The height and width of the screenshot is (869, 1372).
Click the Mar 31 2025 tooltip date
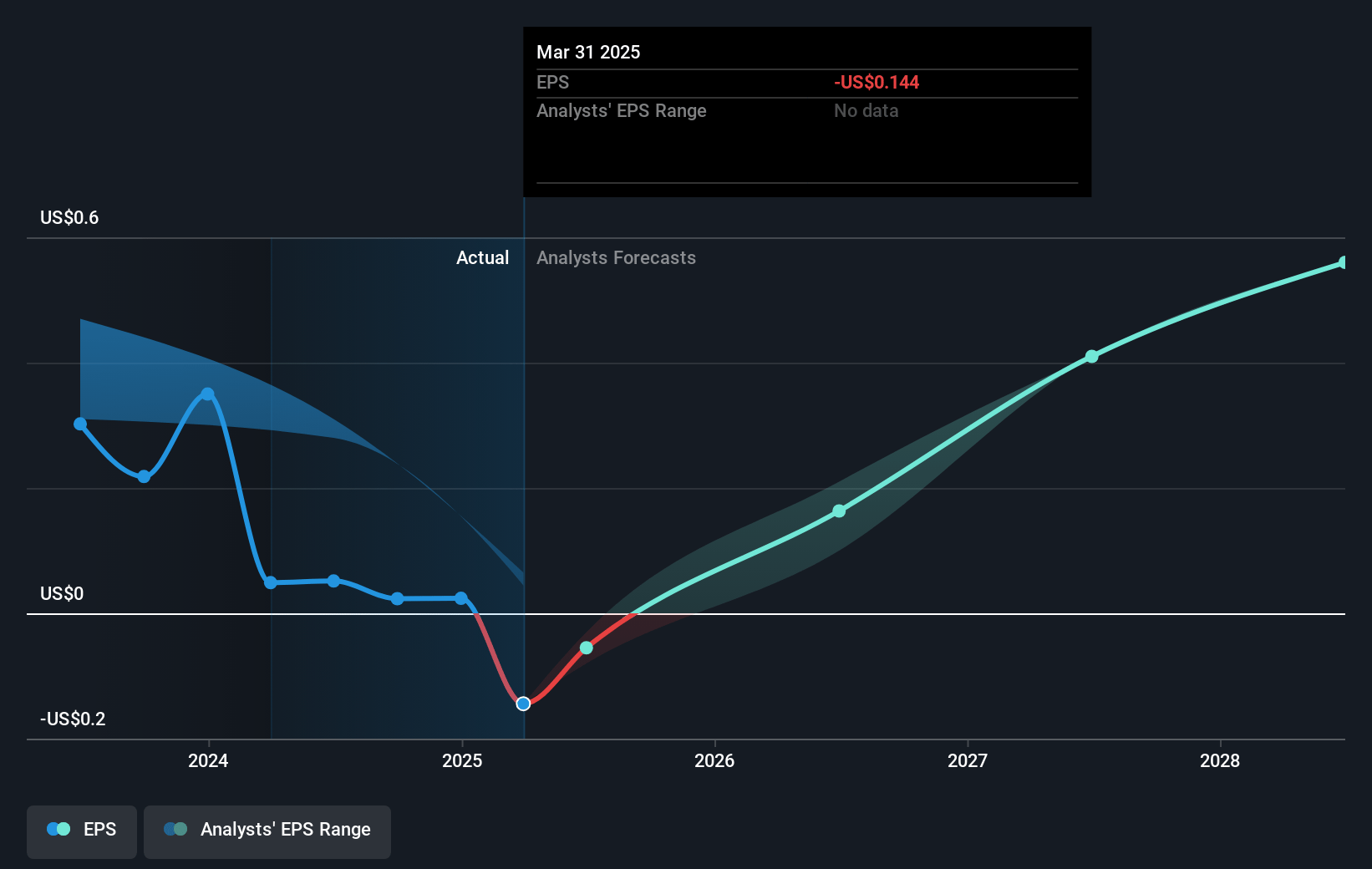pos(588,53)
